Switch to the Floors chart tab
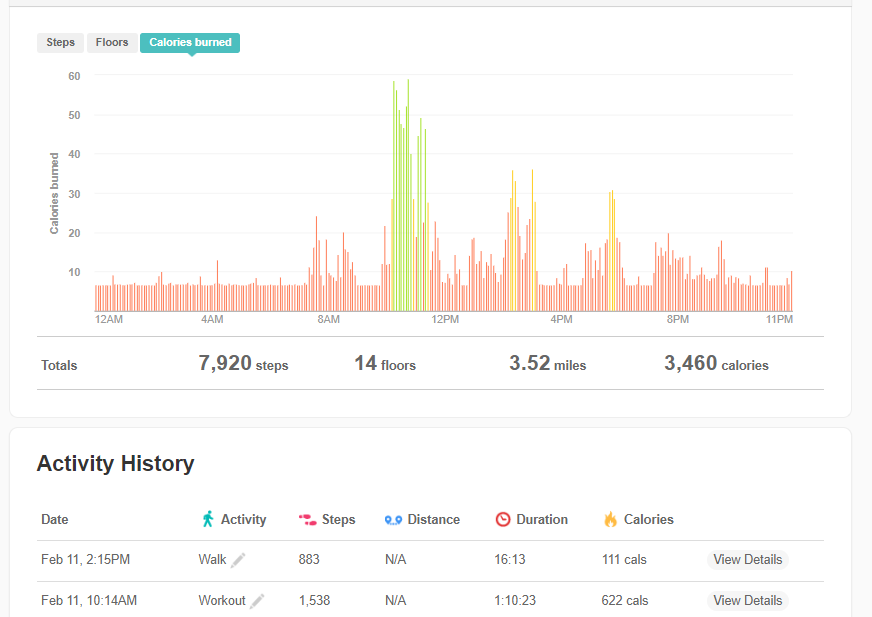This screenshot has width=872, height=617. click(x=112, y=43)
